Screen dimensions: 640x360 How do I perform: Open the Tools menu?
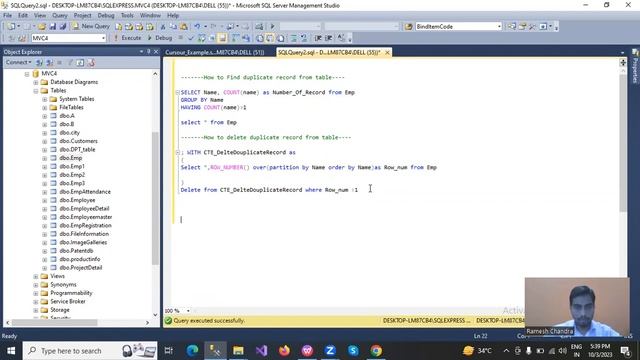click(x=127, y=16)
